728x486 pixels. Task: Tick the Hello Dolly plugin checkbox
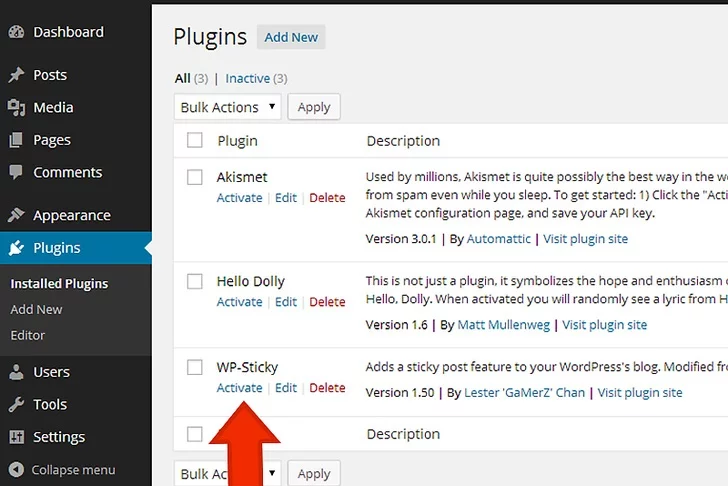pyautogui.click(x=195, y=282)
